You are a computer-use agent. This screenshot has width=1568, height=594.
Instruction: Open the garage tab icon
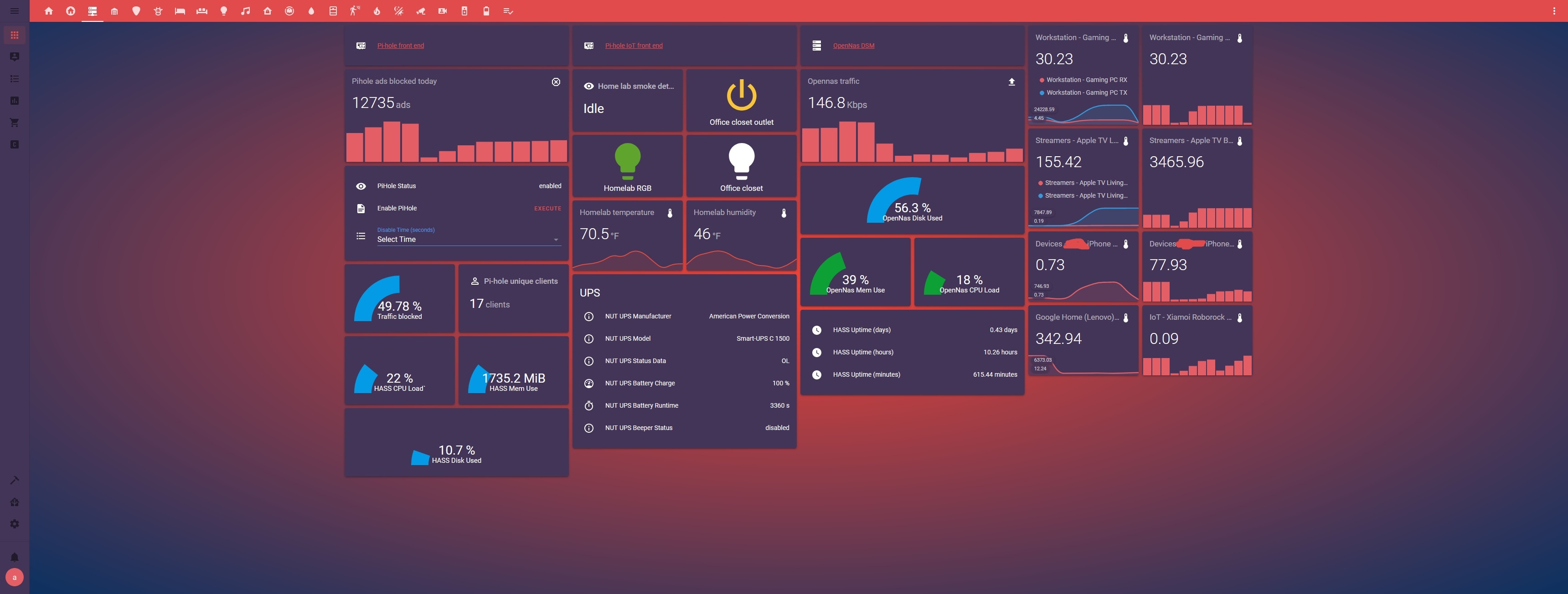click(x=114, y=11)
